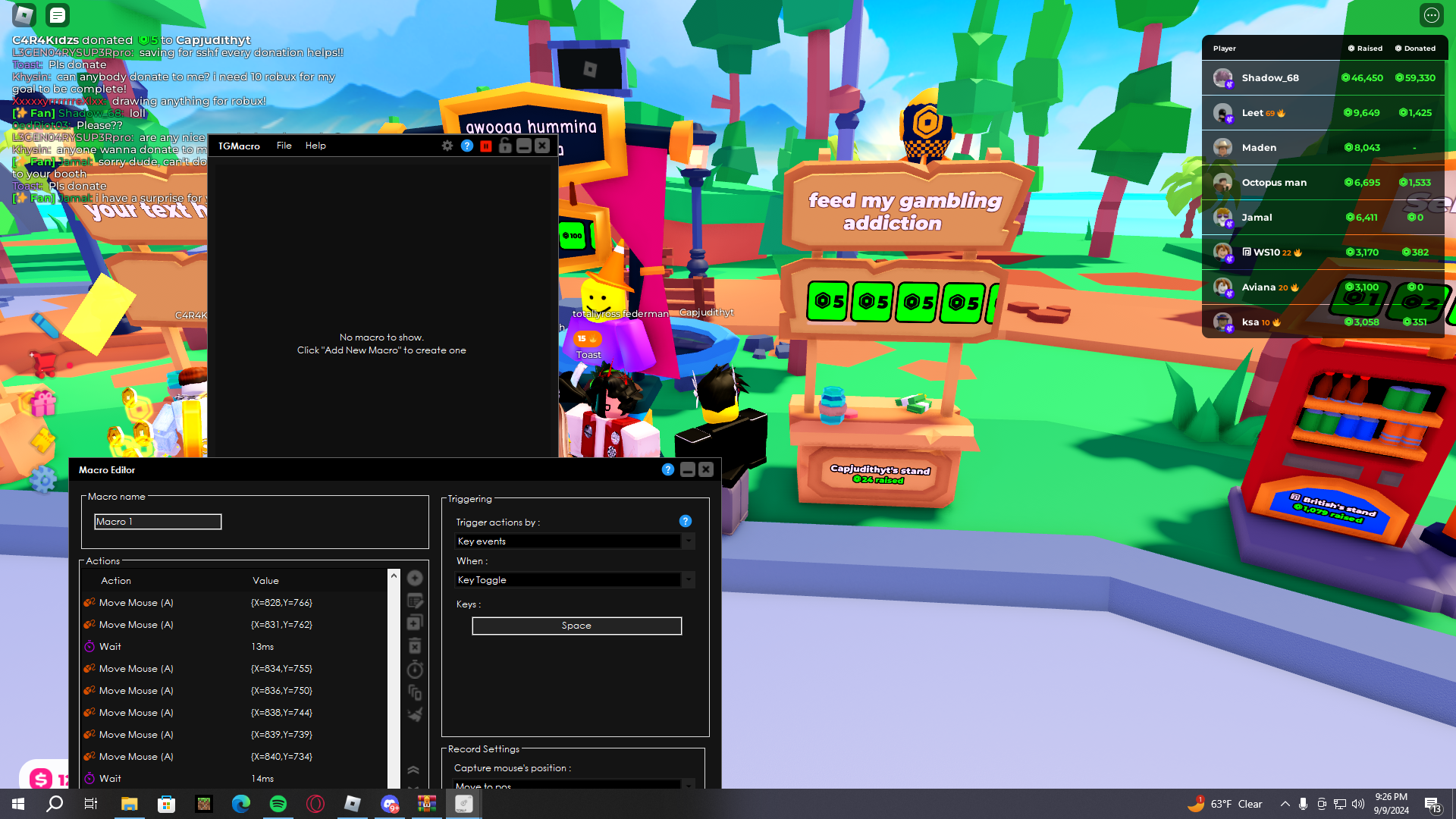
Task: Click the Space key binding button
Action: (x=576, y=626)
